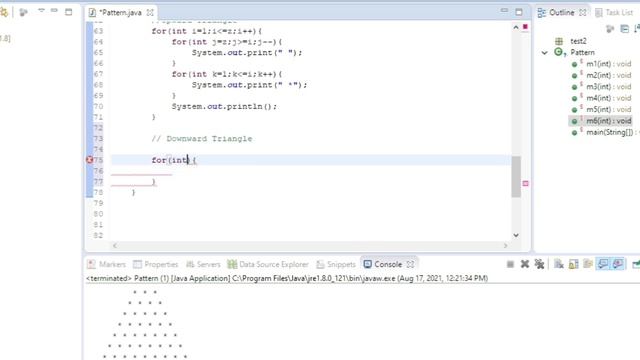Click the editor vertical scrollbar thumb
Screen dimensions: 640x360
coord(516,177)
